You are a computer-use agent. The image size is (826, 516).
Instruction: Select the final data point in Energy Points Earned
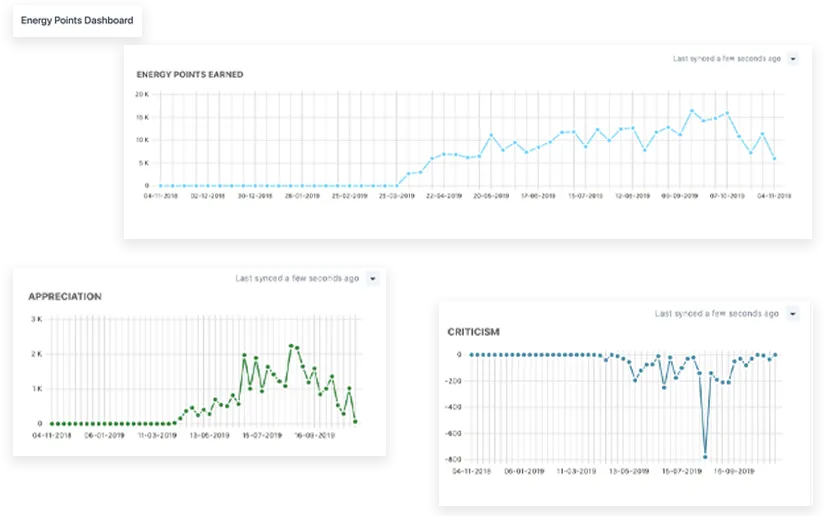click(x=775, y=159)
